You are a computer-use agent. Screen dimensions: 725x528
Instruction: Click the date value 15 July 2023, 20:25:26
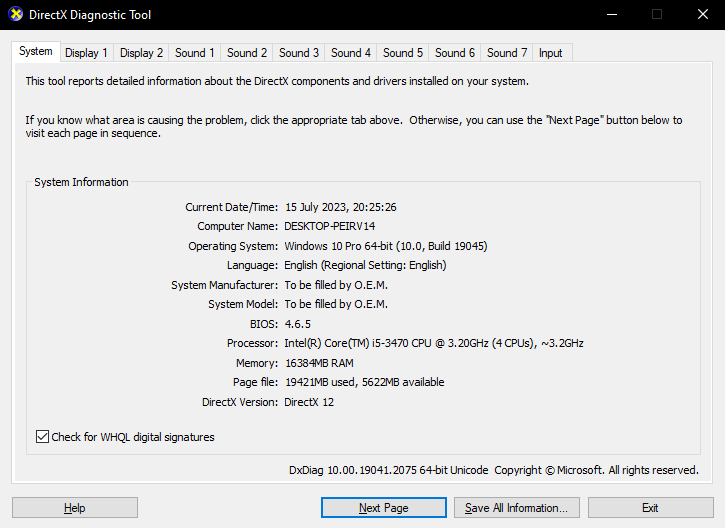click(x=340, y=207)
